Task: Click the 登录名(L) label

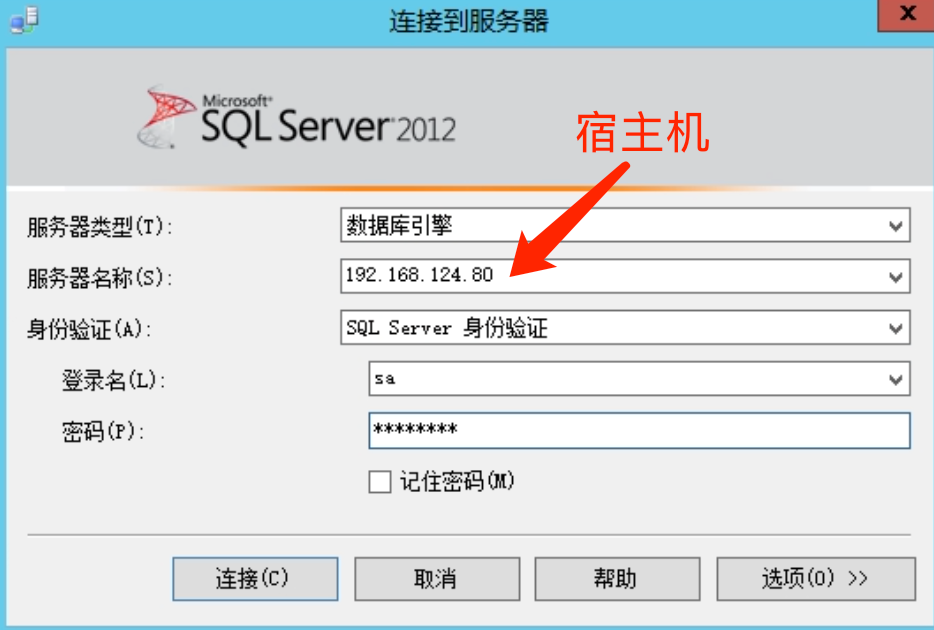Action: 114,380
